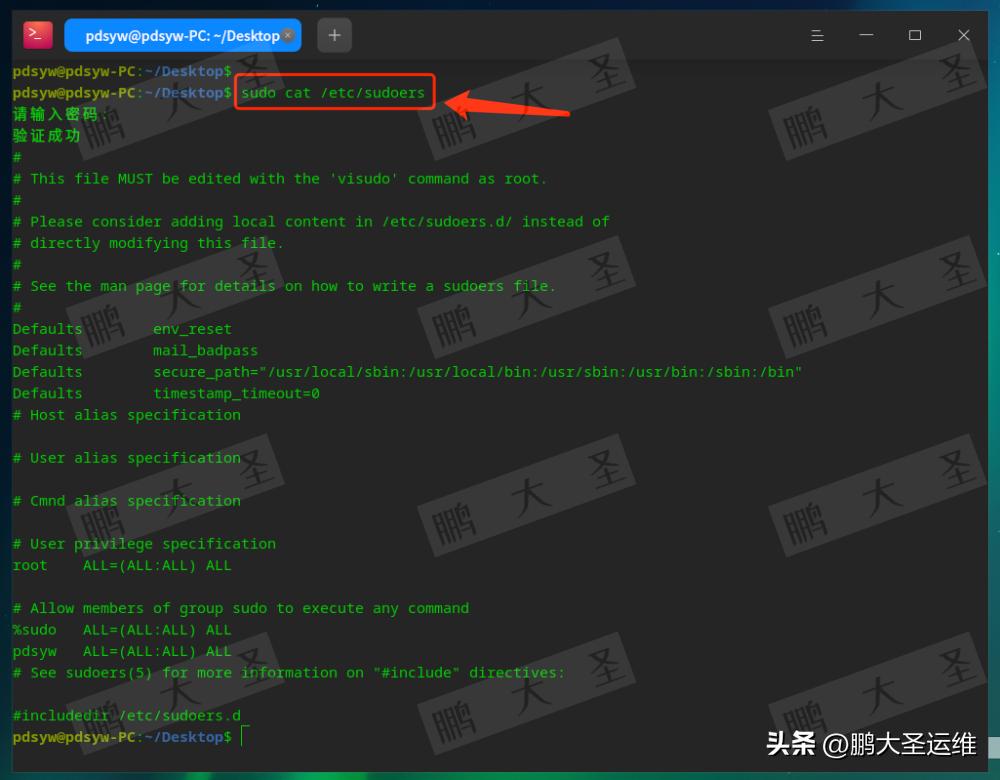Click the secure_path value text

477,372
